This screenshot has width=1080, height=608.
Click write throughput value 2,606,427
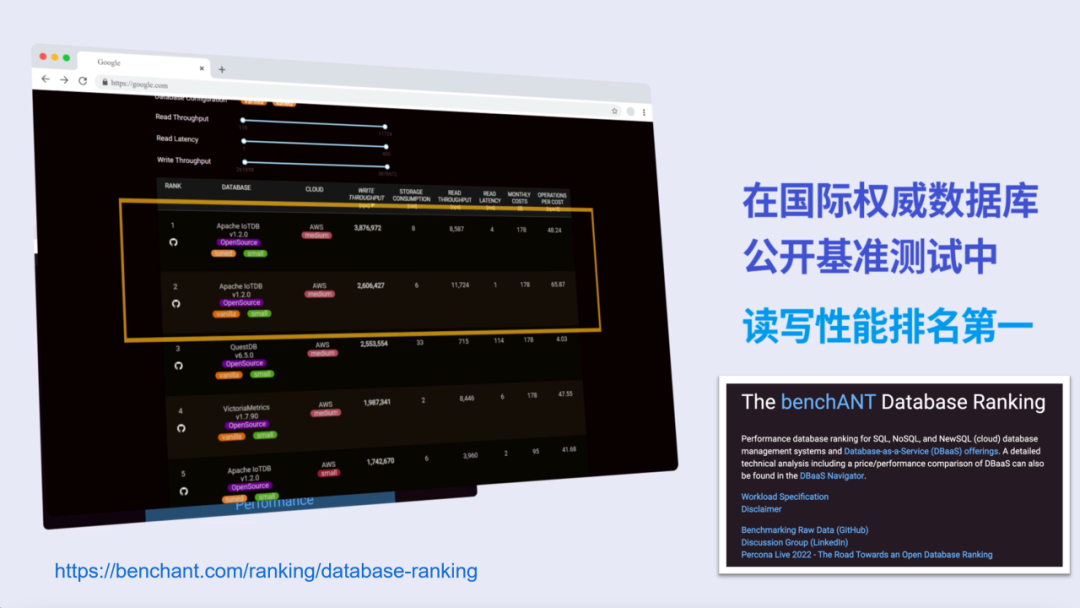coord(371,285)
